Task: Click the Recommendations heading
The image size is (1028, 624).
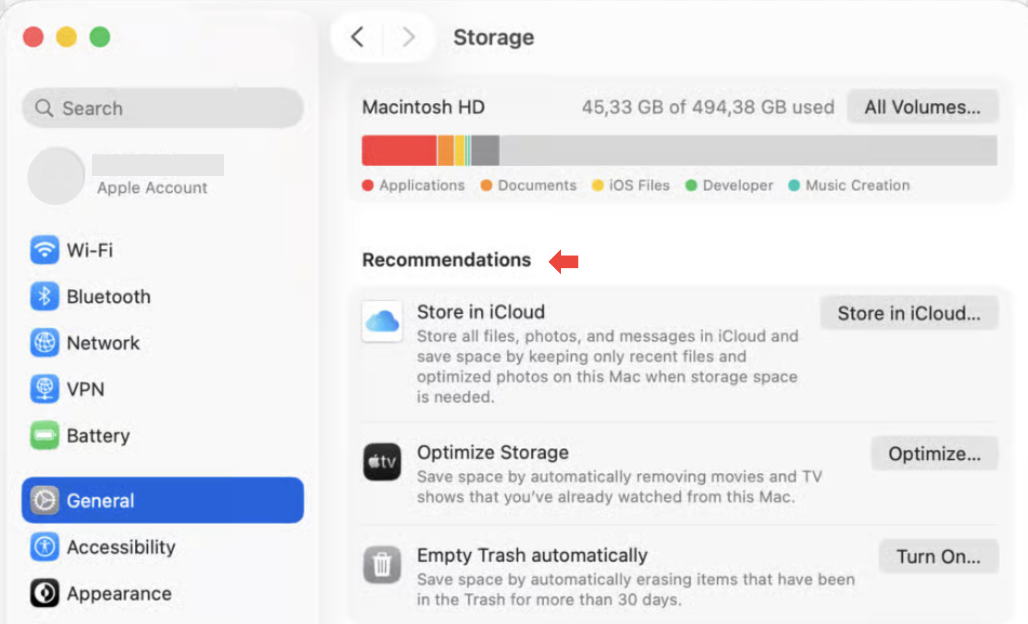Action: point(446,260)
